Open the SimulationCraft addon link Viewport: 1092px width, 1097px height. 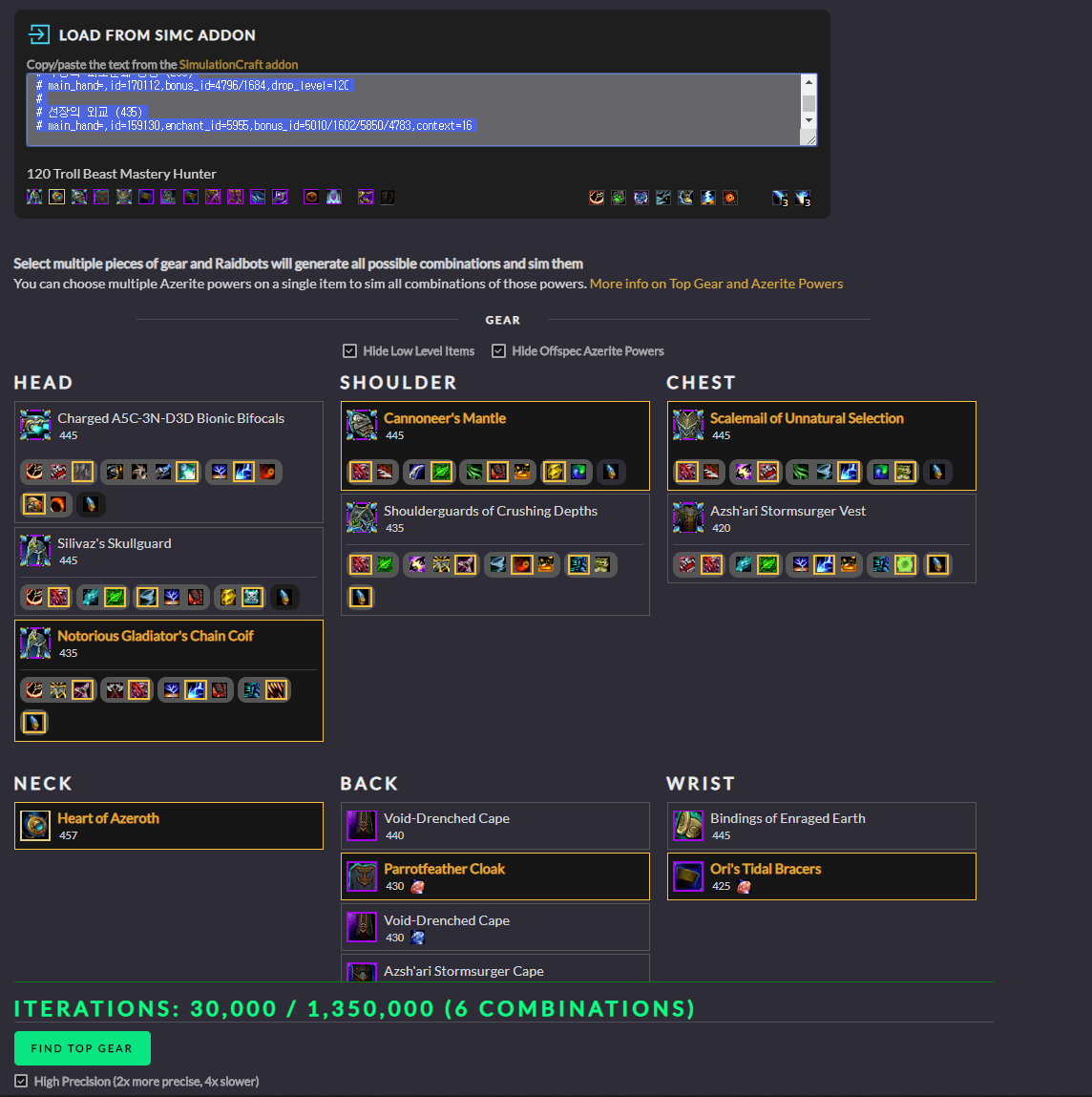(239, 64)
